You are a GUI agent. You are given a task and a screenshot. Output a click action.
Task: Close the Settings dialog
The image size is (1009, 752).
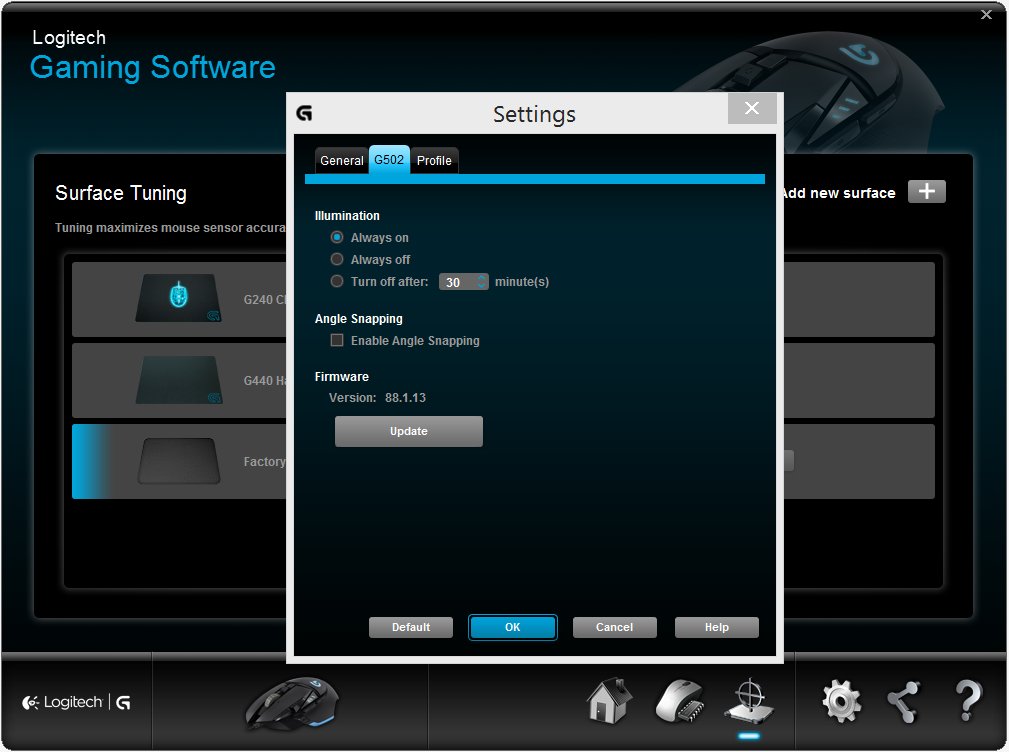[752, 108]
